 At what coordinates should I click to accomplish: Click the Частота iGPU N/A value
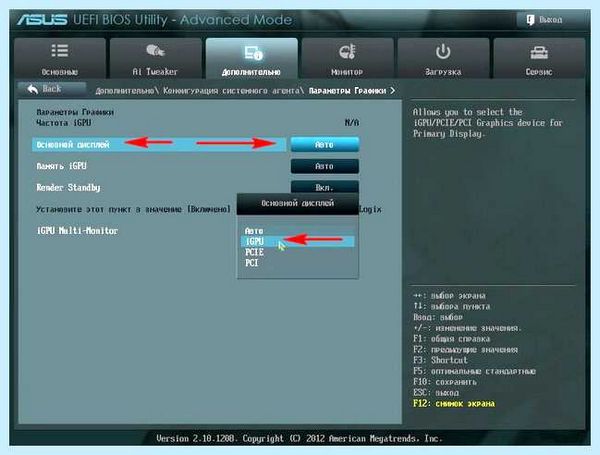[x=352, y=123]
